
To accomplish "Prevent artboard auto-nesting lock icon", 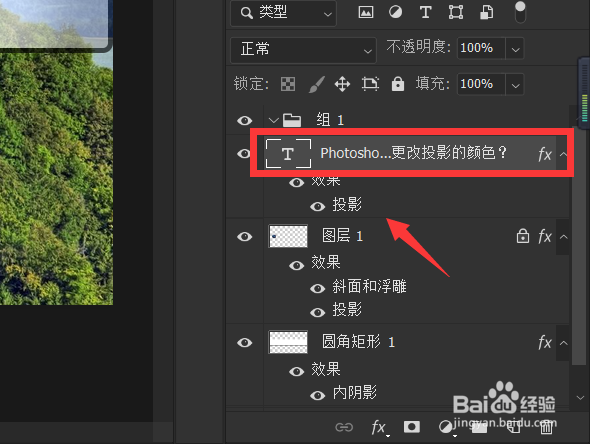I will pos(370,84).
